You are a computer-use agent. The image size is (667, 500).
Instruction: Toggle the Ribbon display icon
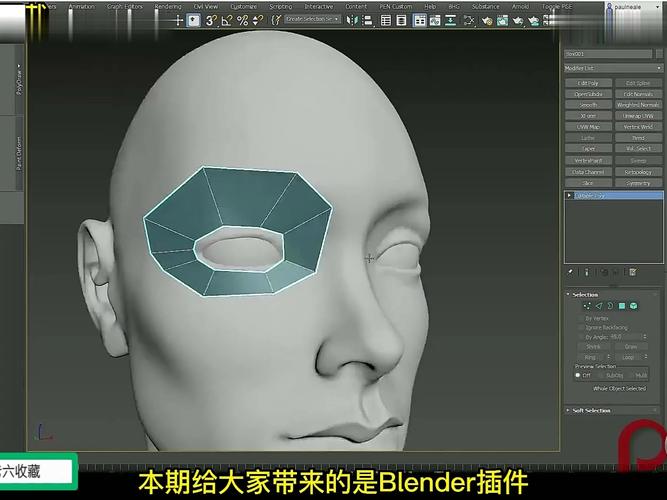(x=420, y=20)
